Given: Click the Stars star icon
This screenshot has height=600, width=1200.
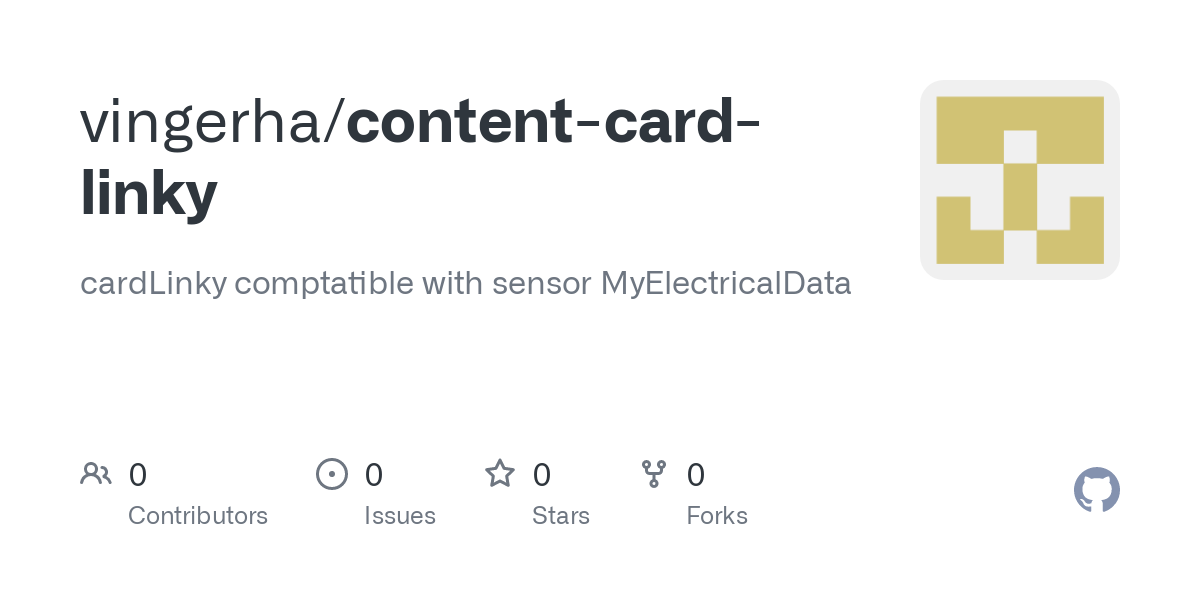Looking at the screenshot, I should (500, 474).
